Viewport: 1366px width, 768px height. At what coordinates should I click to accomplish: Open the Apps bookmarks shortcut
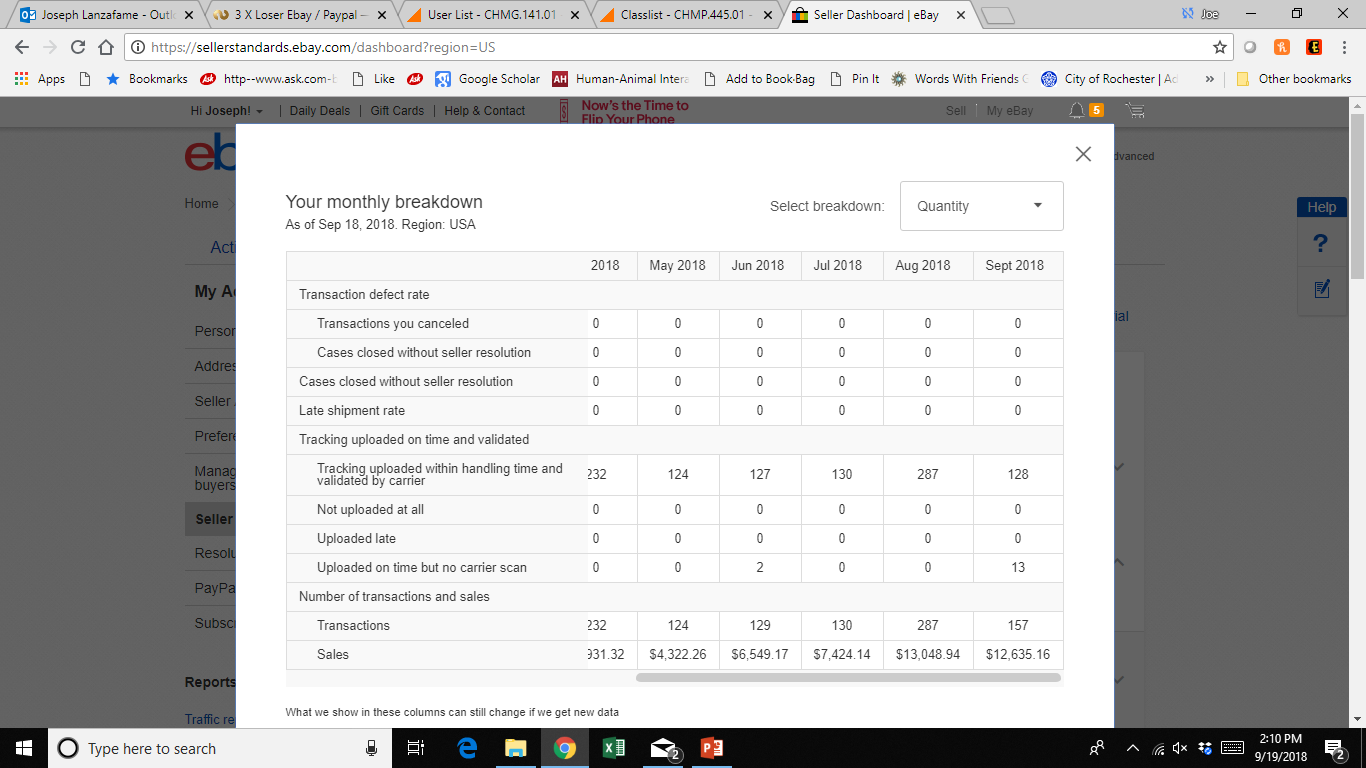pos(40,78)
